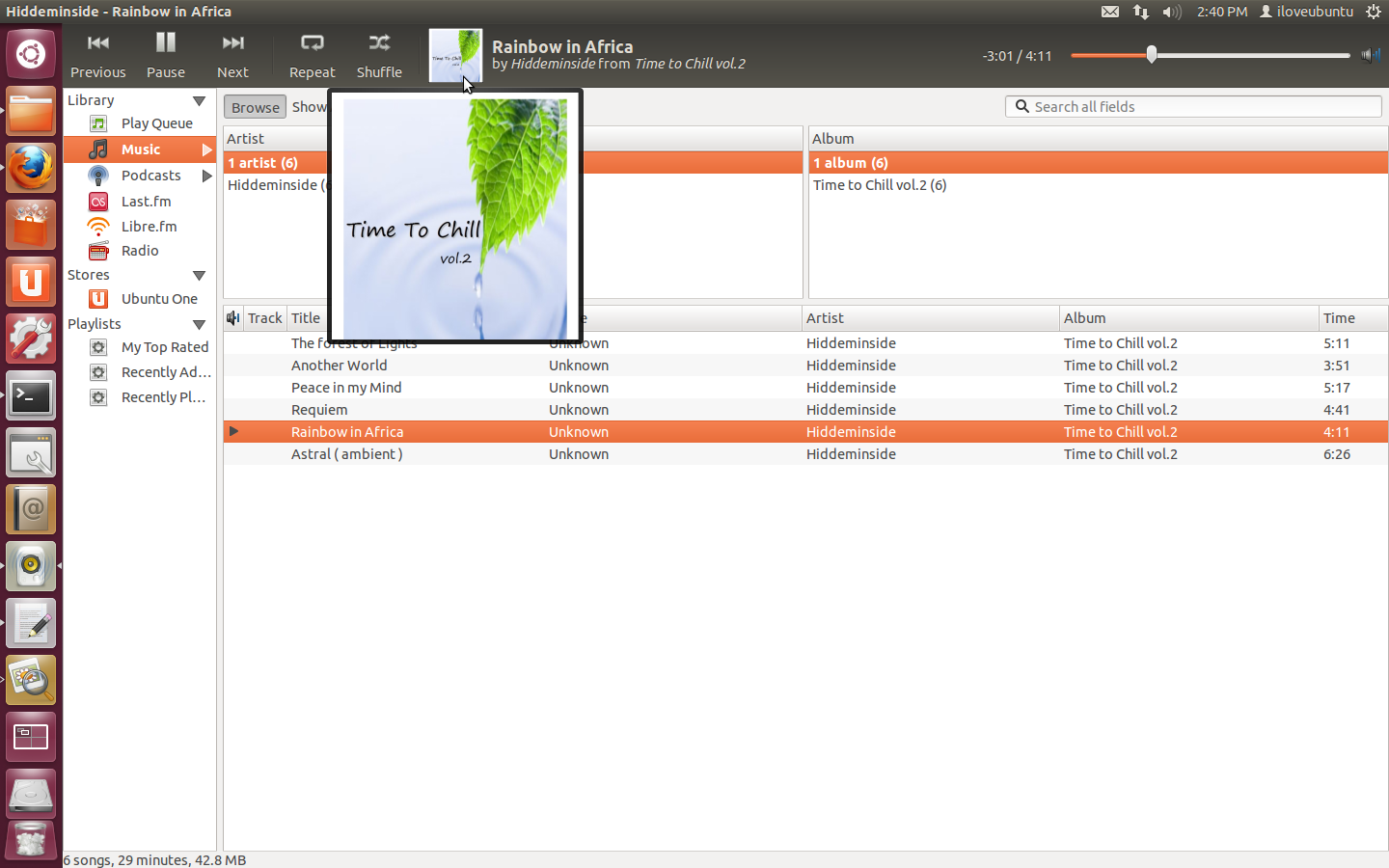Select Music in the library sidebar
This screenshot has height=868, width=1389.
(141, 149)
